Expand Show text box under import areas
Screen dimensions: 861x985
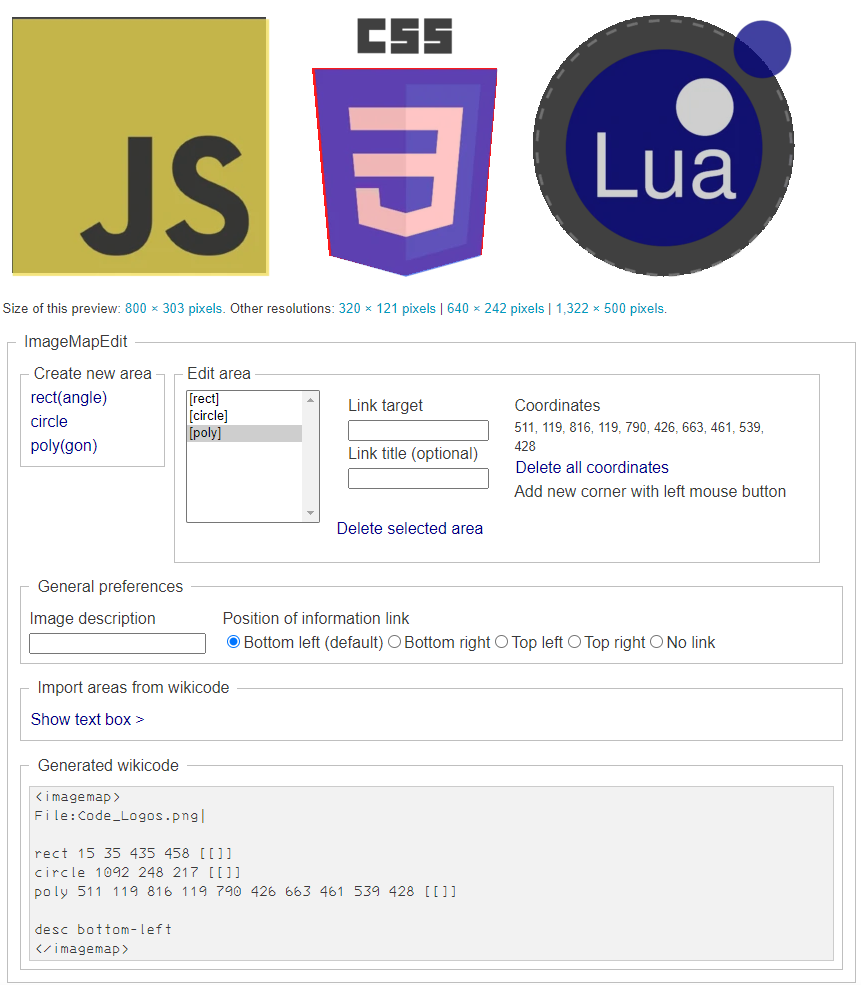[x=87, y=719]
